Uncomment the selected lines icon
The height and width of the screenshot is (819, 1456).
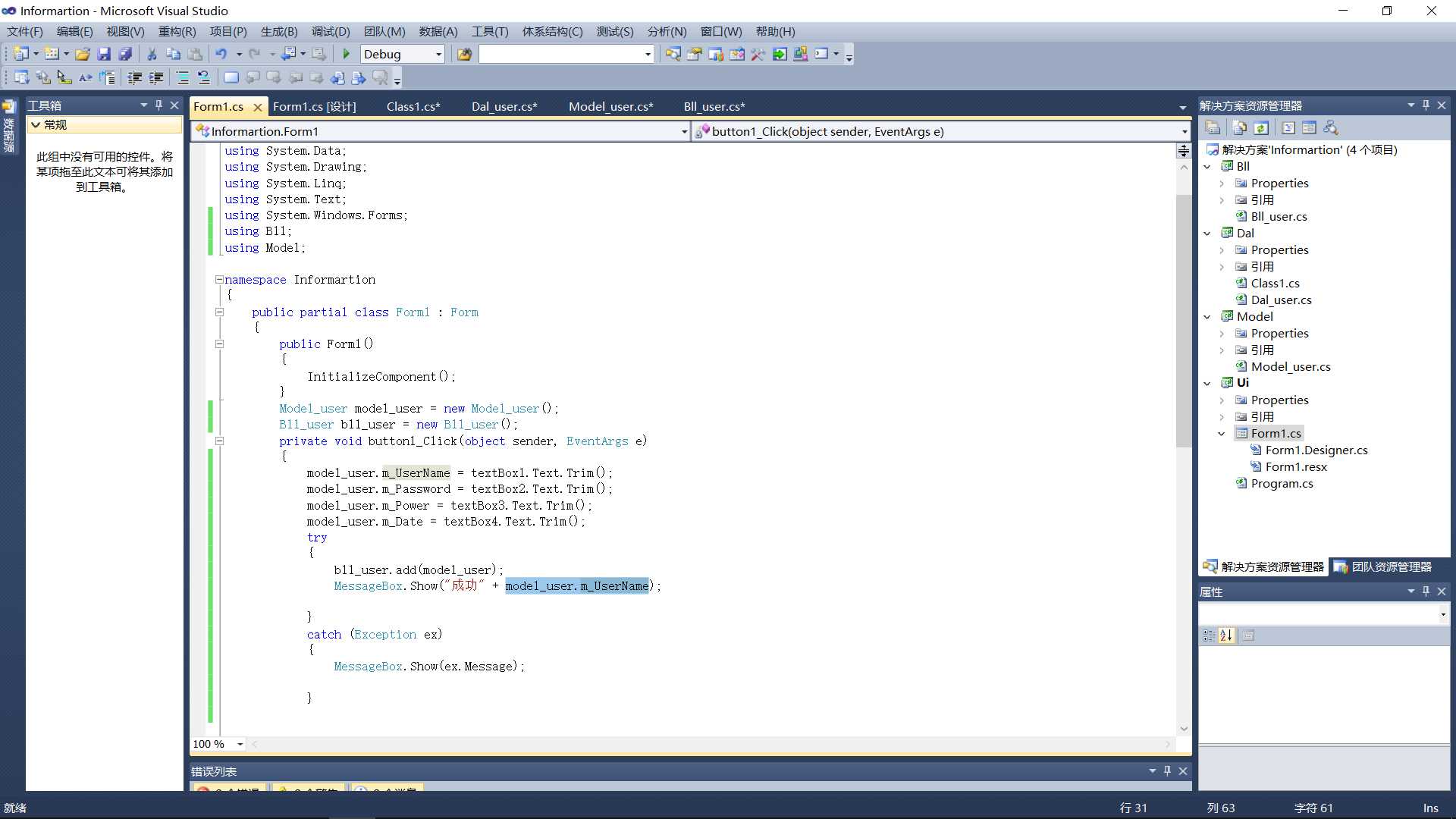pos(204,77)
